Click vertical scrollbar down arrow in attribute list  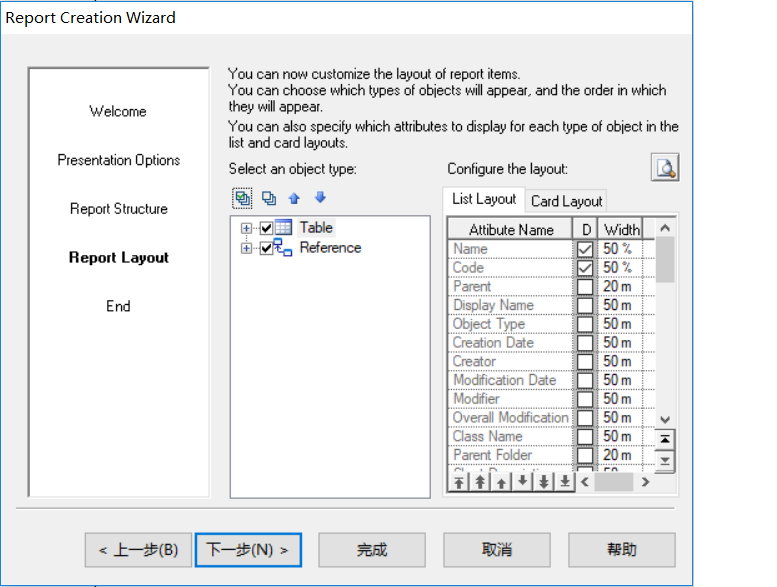click(665, 420)
